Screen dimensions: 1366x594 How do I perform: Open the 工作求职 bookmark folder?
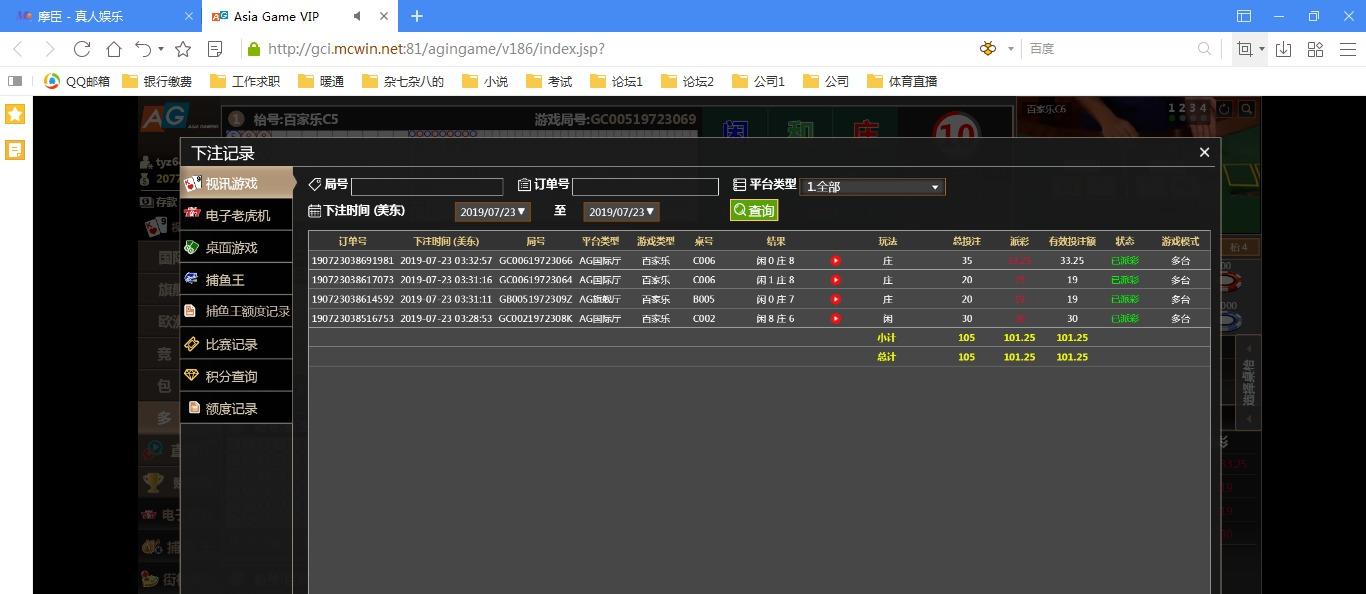[x=245, y=81]
